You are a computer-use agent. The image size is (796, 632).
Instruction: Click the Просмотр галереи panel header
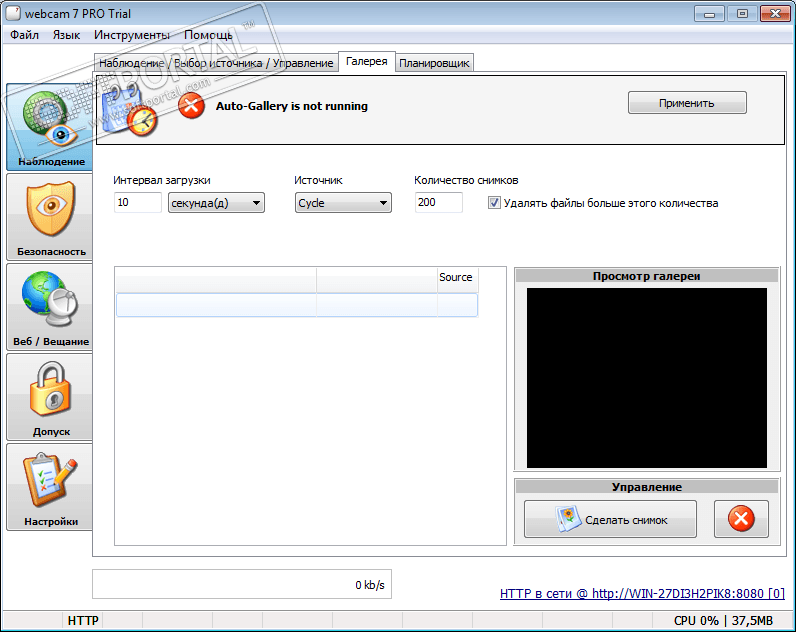(x=647, y=276)
